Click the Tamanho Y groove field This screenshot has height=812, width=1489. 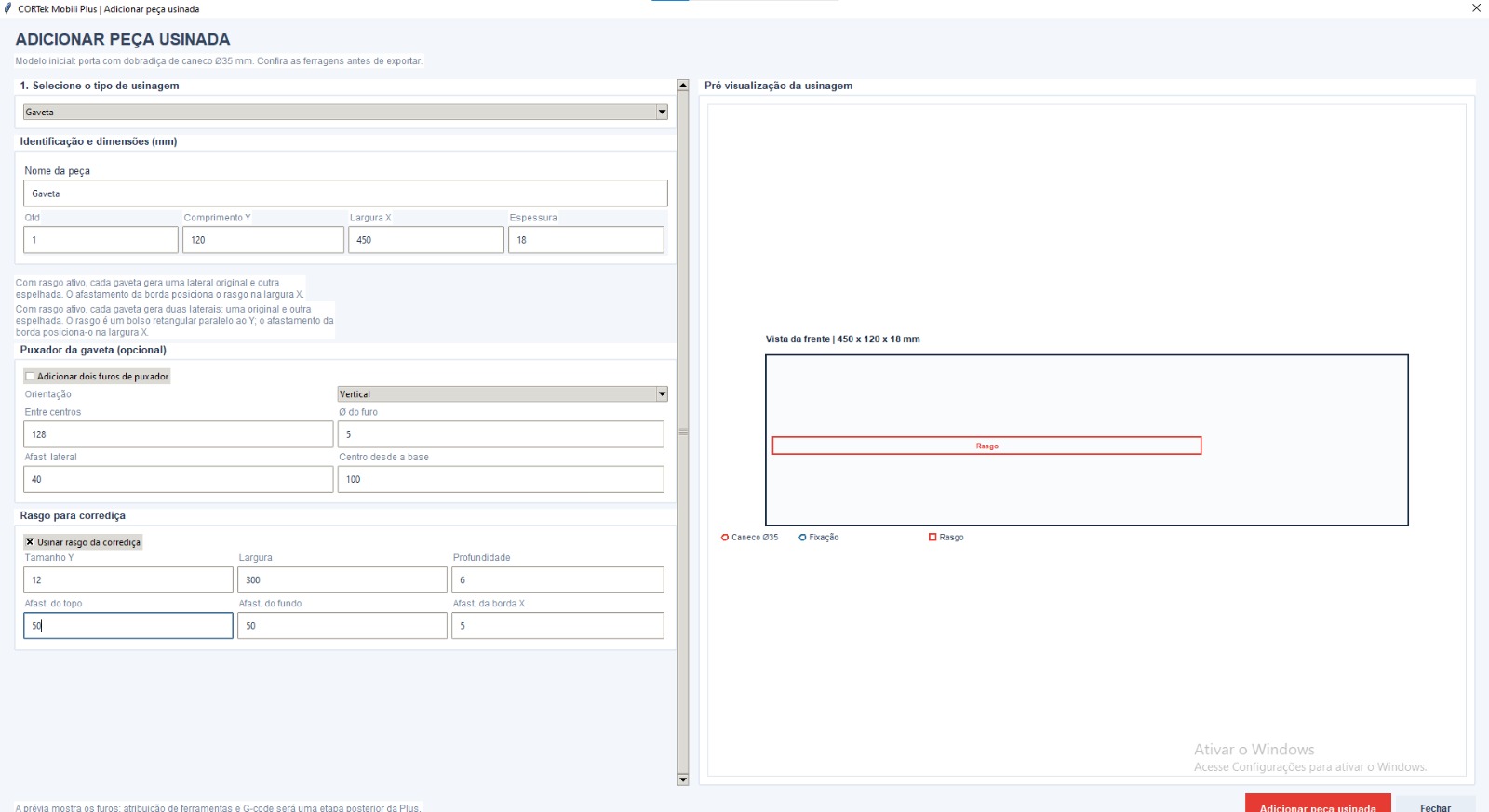point(128,580)
